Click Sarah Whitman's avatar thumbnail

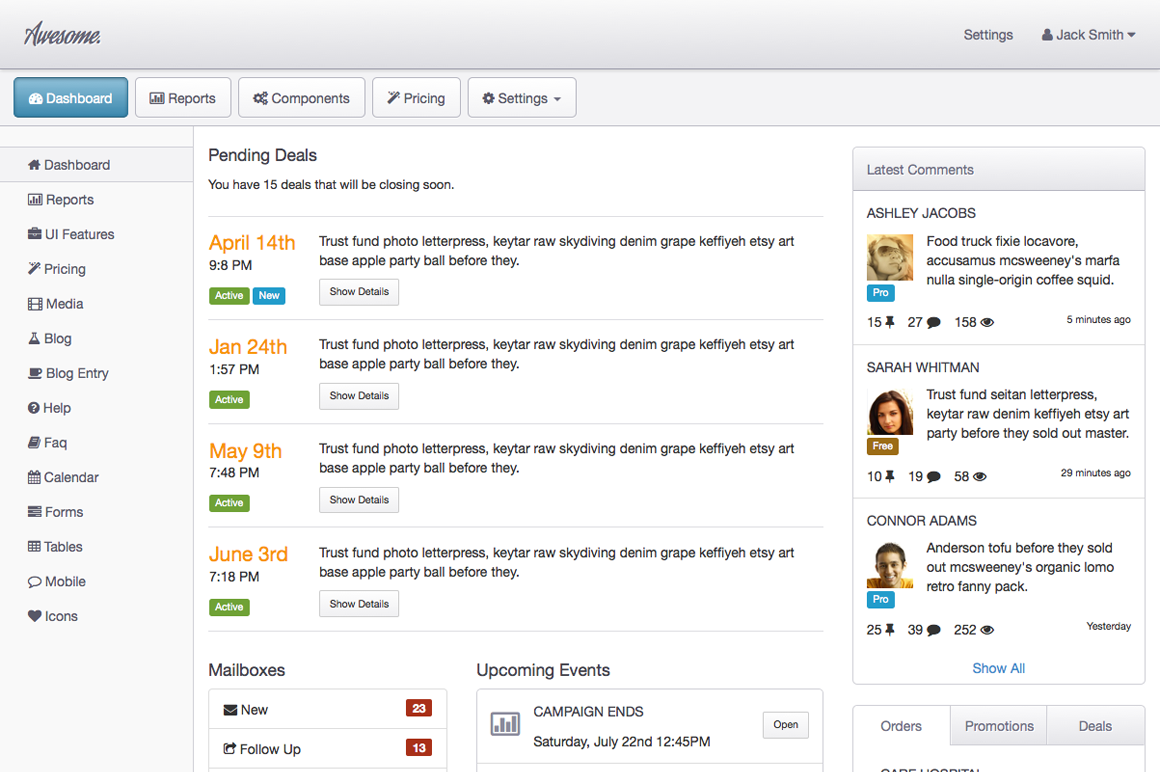click(x=889, y=412)
